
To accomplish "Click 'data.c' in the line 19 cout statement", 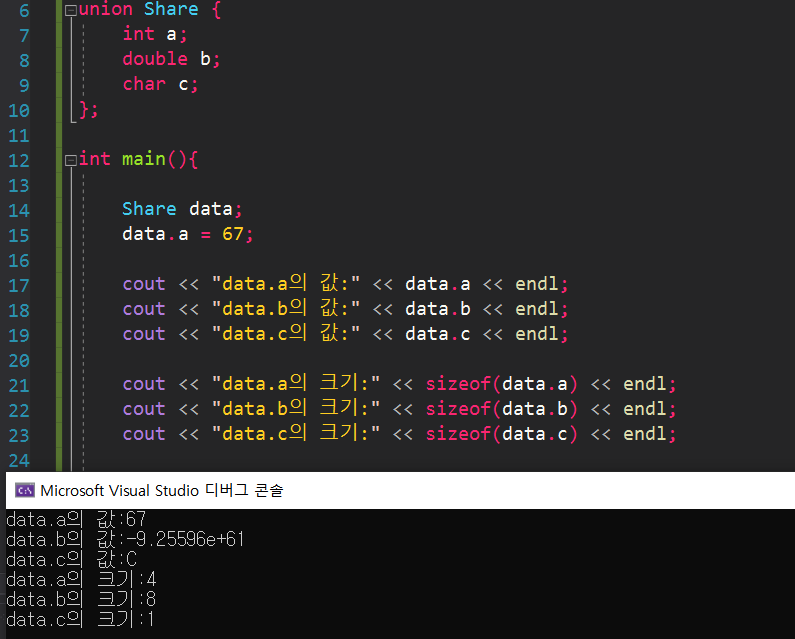I will [x=438, y=334].
